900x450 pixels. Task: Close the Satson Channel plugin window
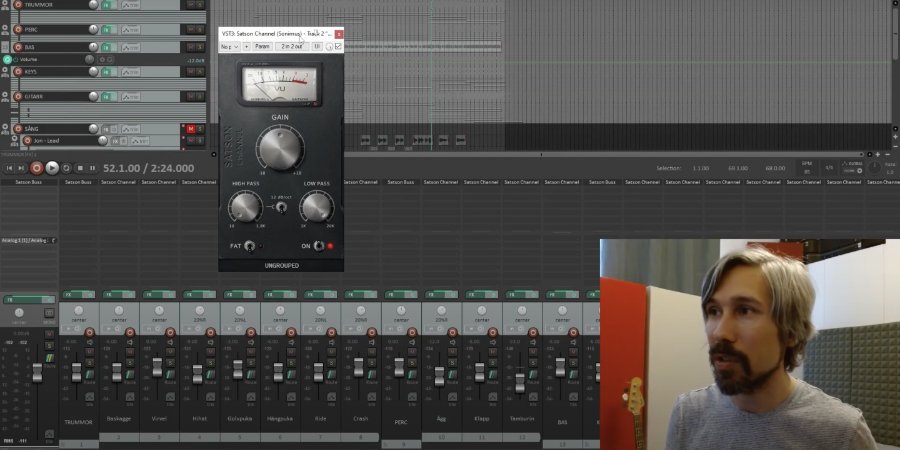tap(339, 34)
